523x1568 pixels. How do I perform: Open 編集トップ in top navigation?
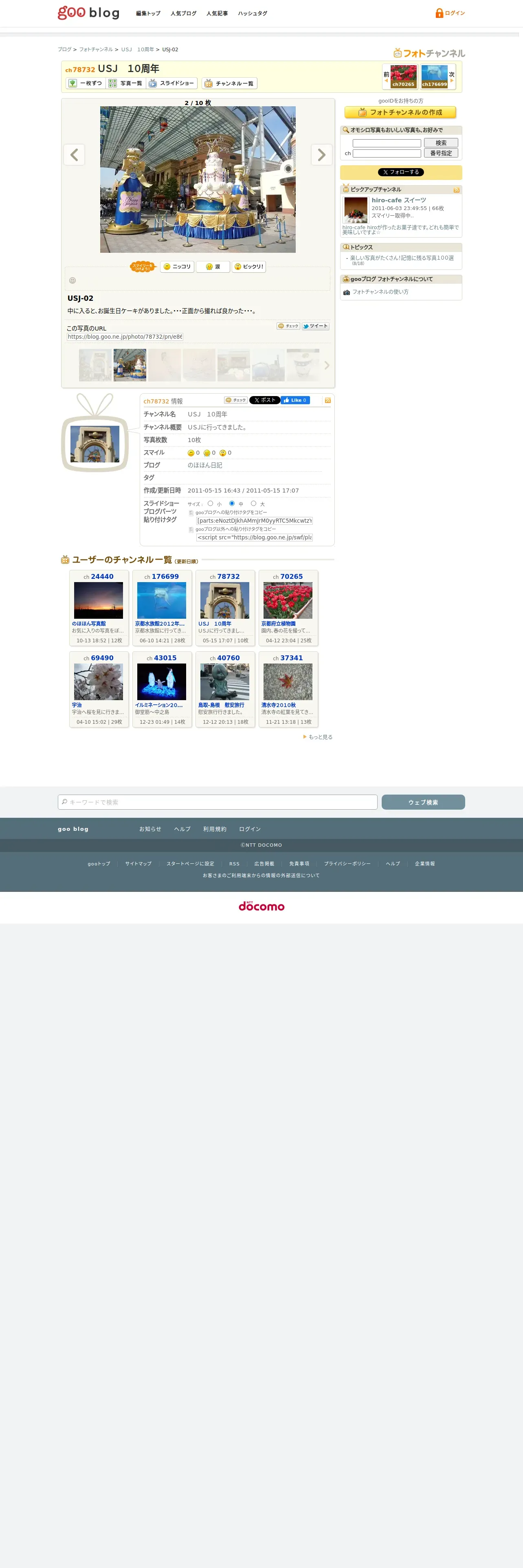148,13
